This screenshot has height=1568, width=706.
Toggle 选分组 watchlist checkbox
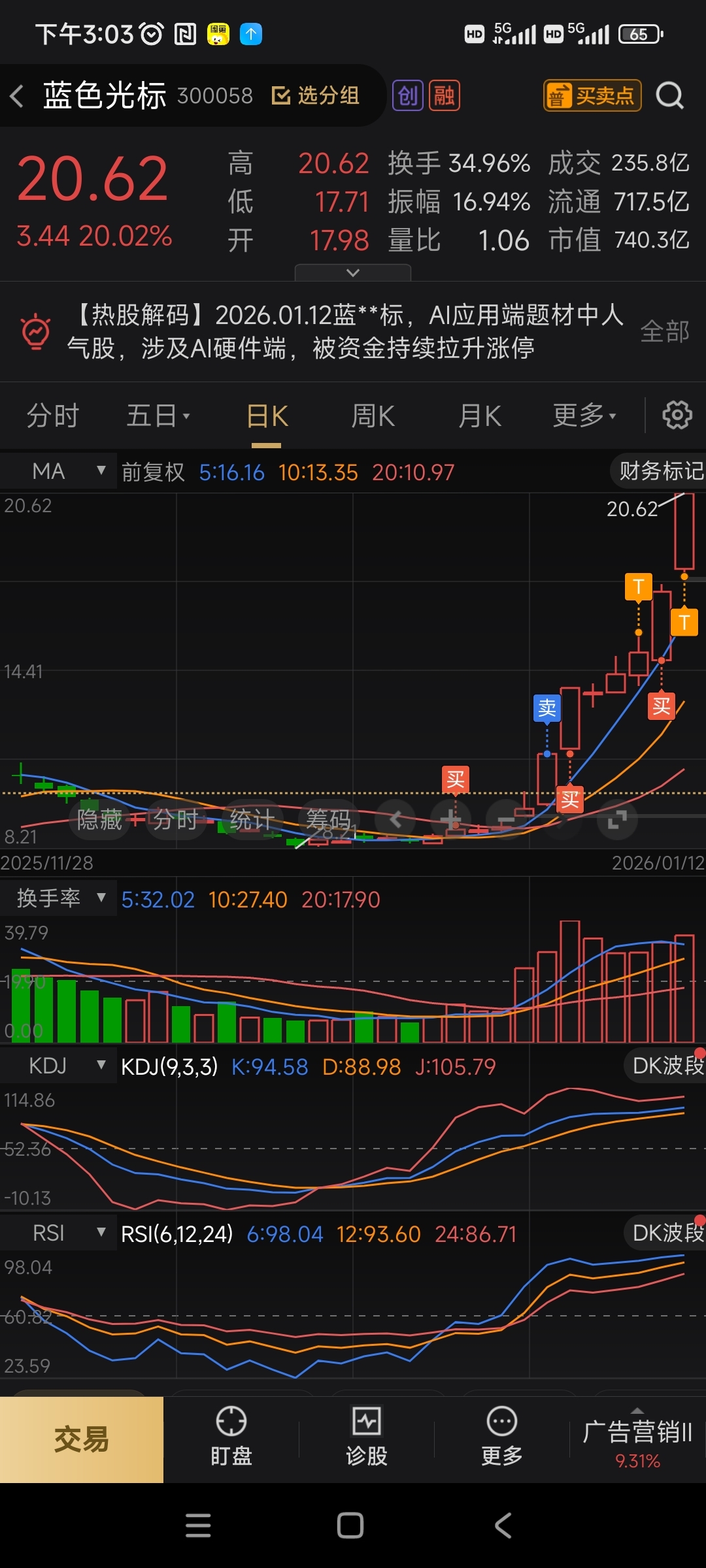tap(316, 96)
